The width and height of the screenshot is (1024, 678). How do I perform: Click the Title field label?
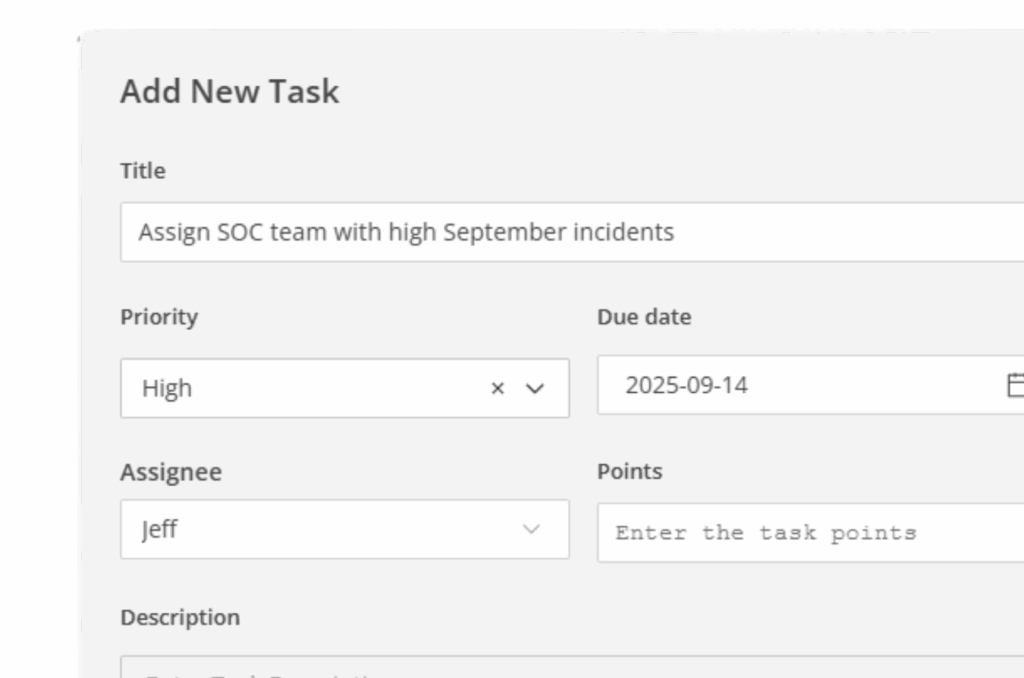pos(143,171)
